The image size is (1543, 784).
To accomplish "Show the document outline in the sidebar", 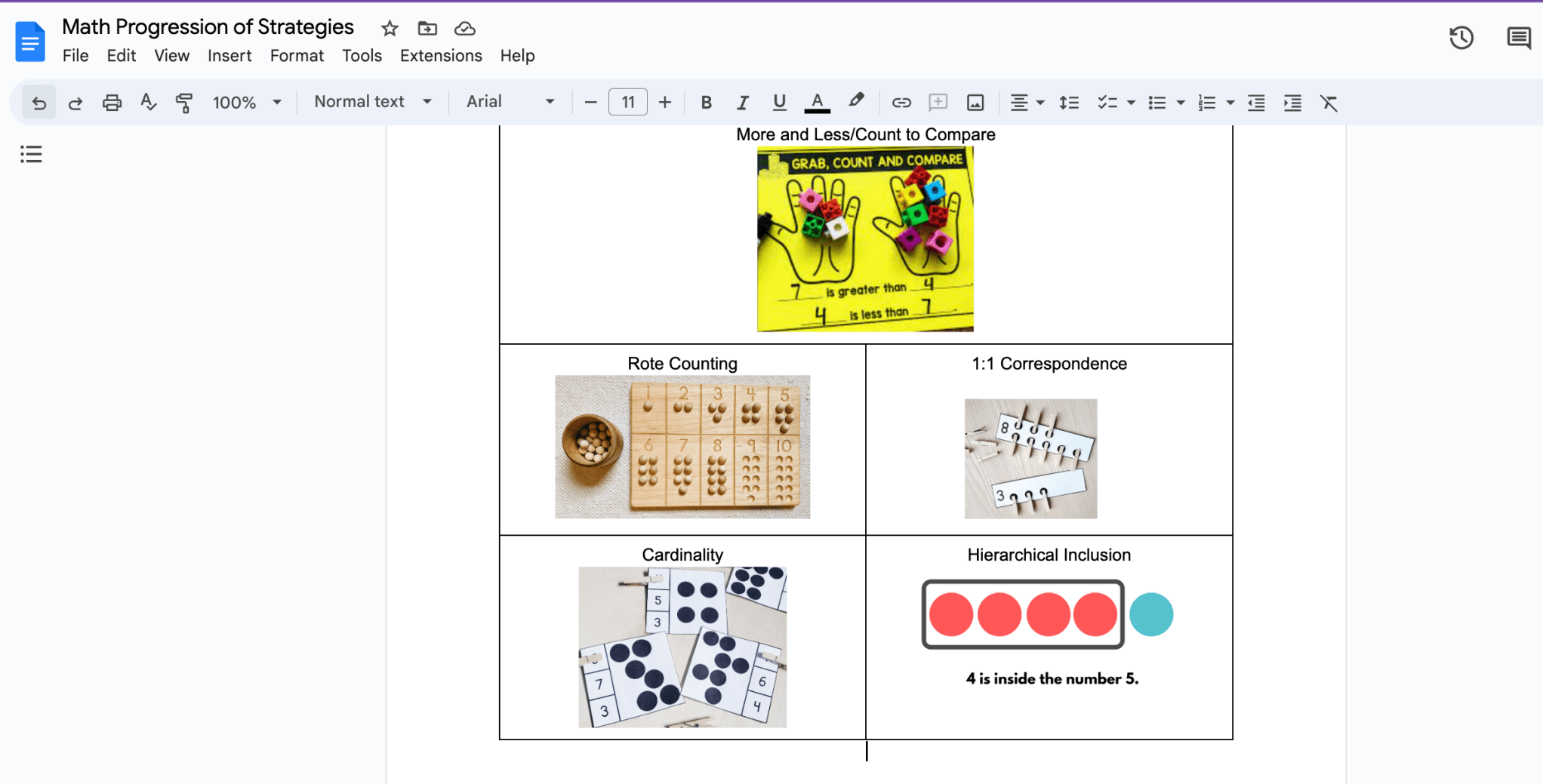I will coord(31,154).
